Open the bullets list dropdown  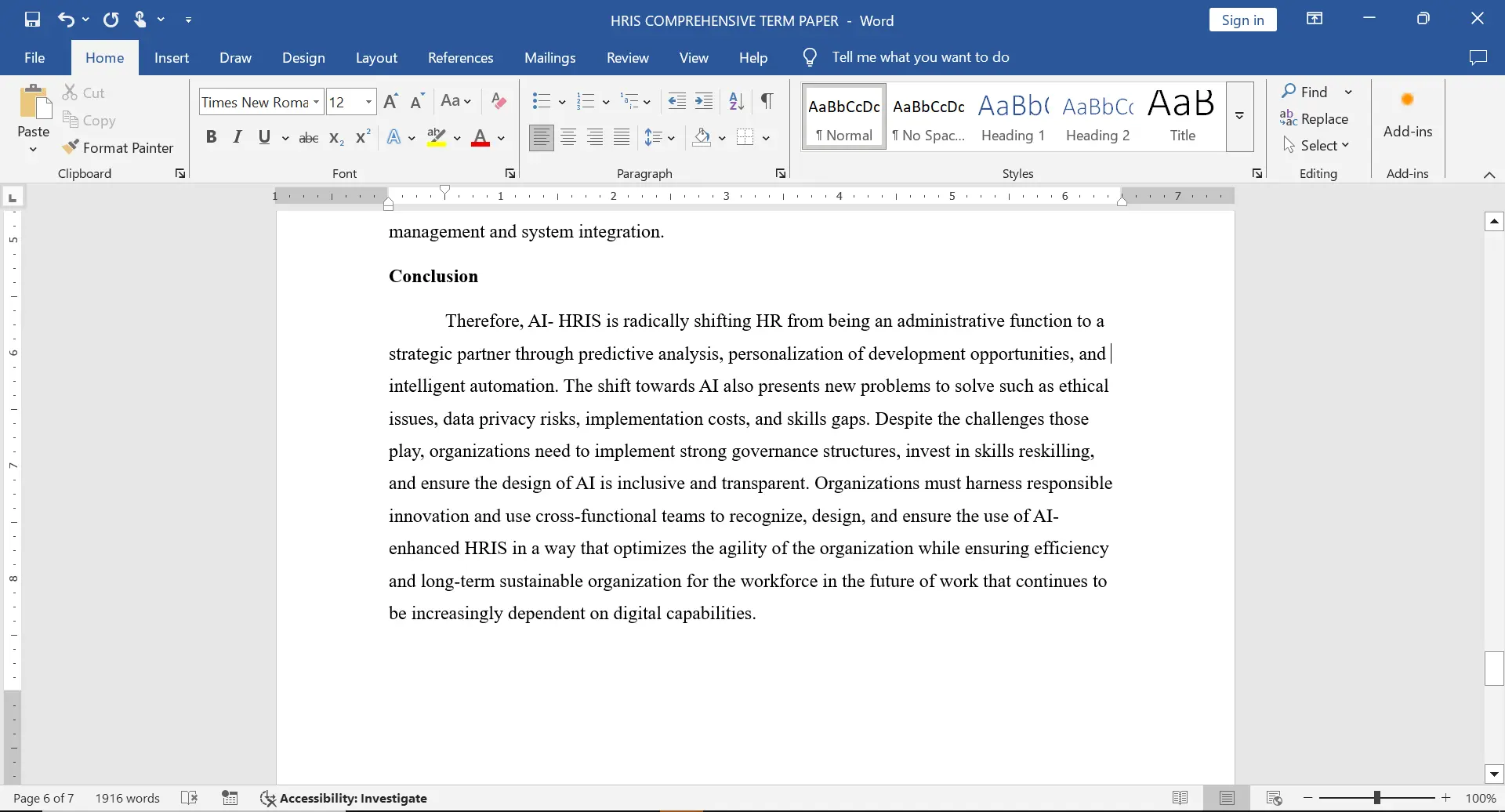[x=562, y=102]
